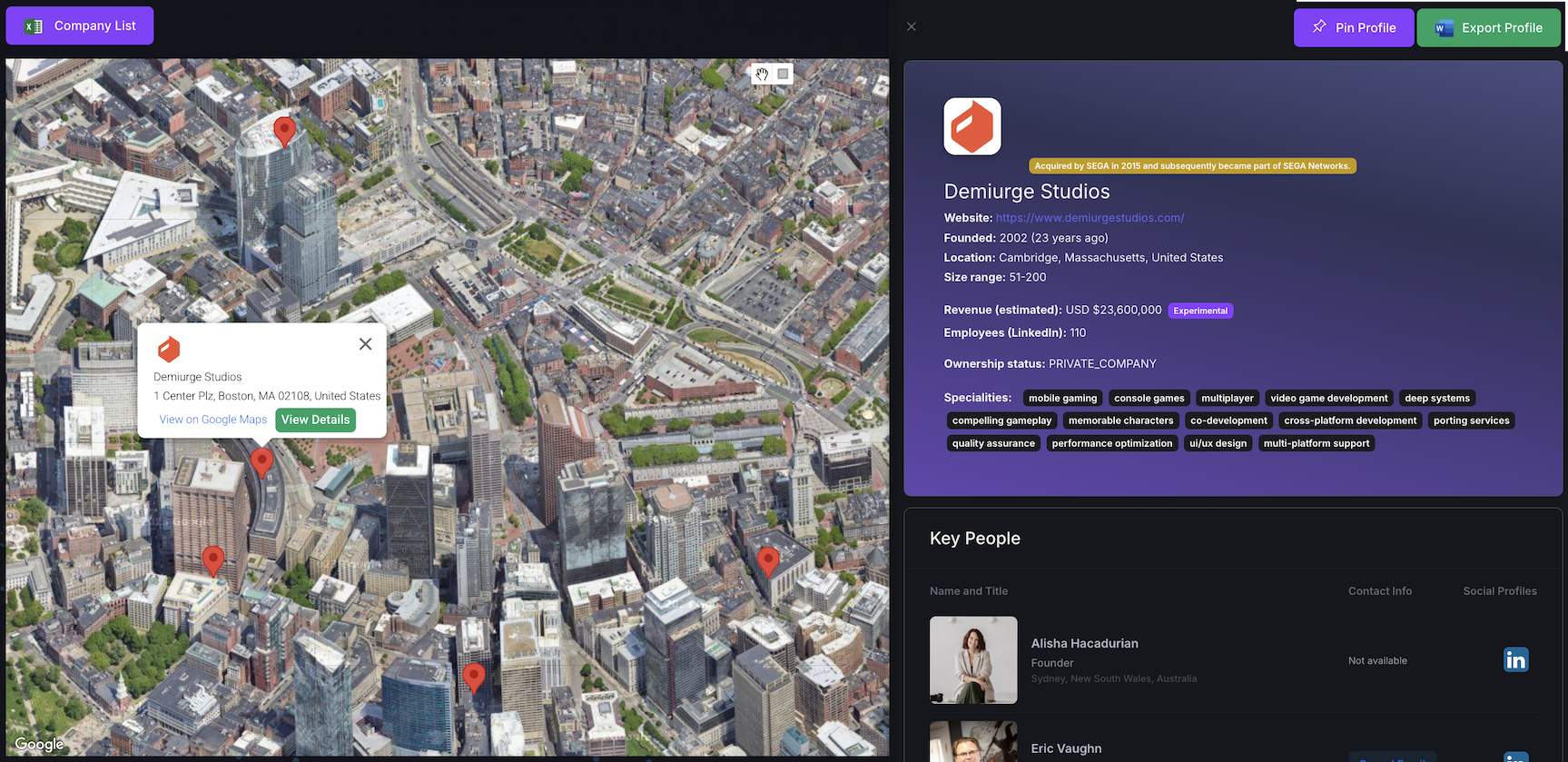Click the 'porting services' speciality tag
Viewport: 1568px width, 762px height.
pyautogui.click(x=1471, y=421)
